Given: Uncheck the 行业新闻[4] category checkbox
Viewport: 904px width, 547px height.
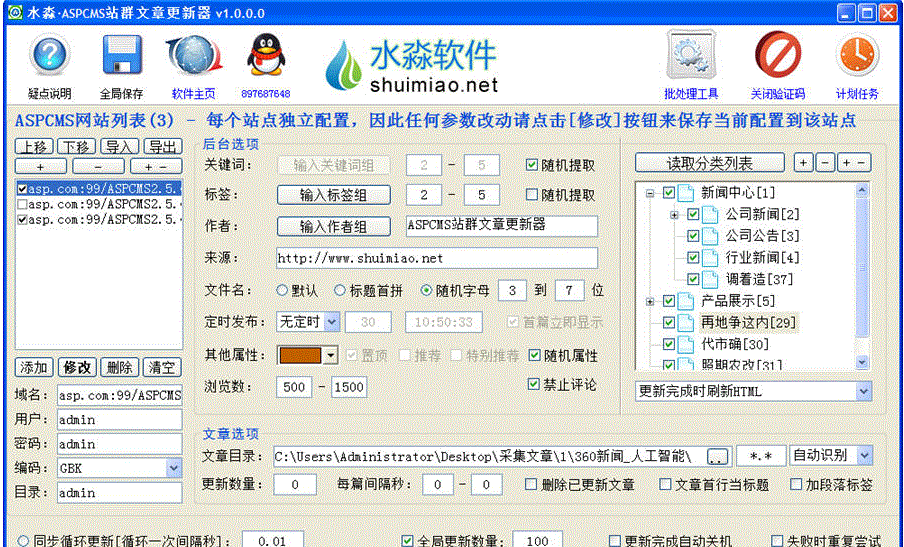Looking at the screenshot, I should click(693, 258).
